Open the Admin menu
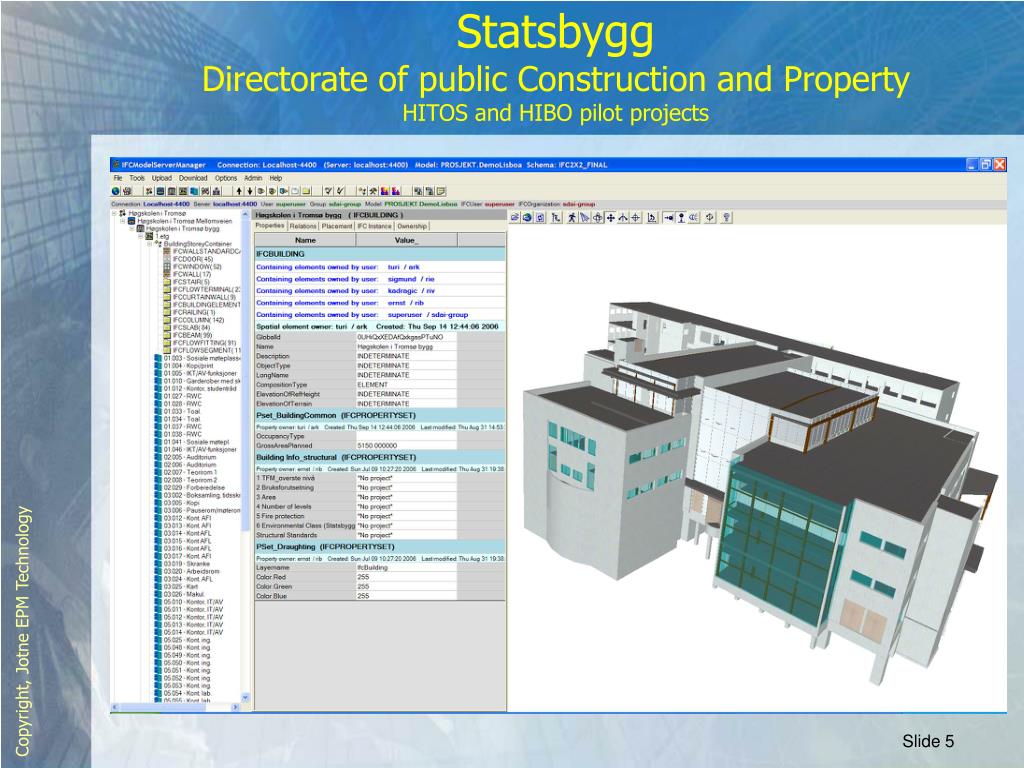The image size is (1024, 768). tap(253, 178)
